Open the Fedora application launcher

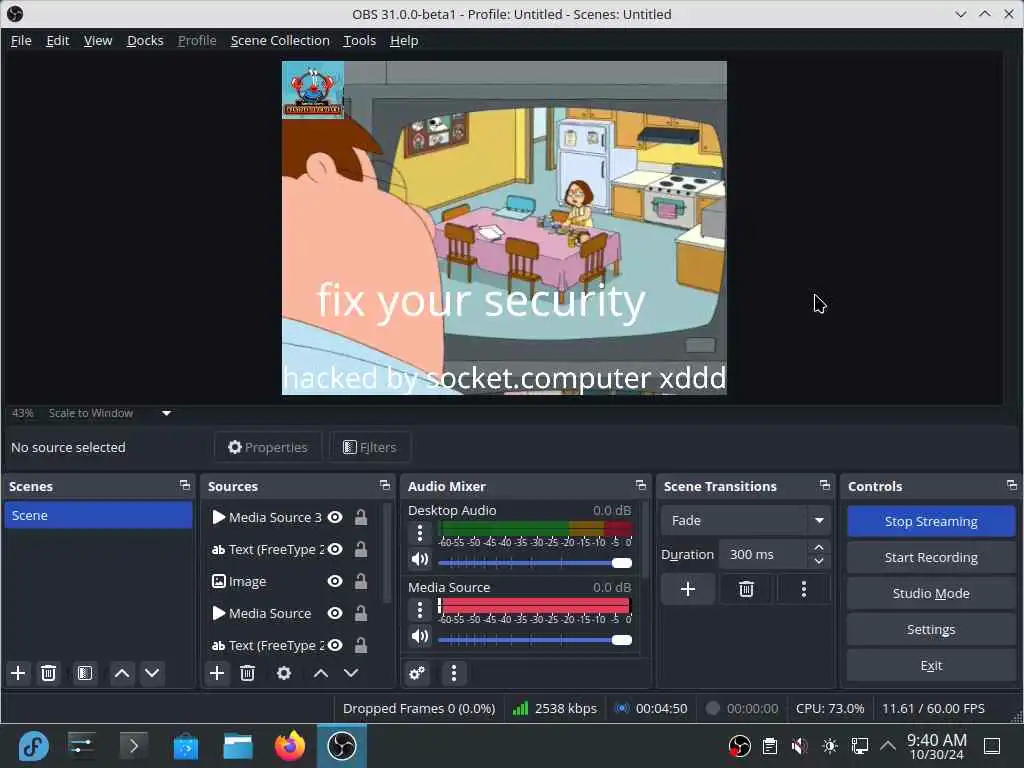33,746
